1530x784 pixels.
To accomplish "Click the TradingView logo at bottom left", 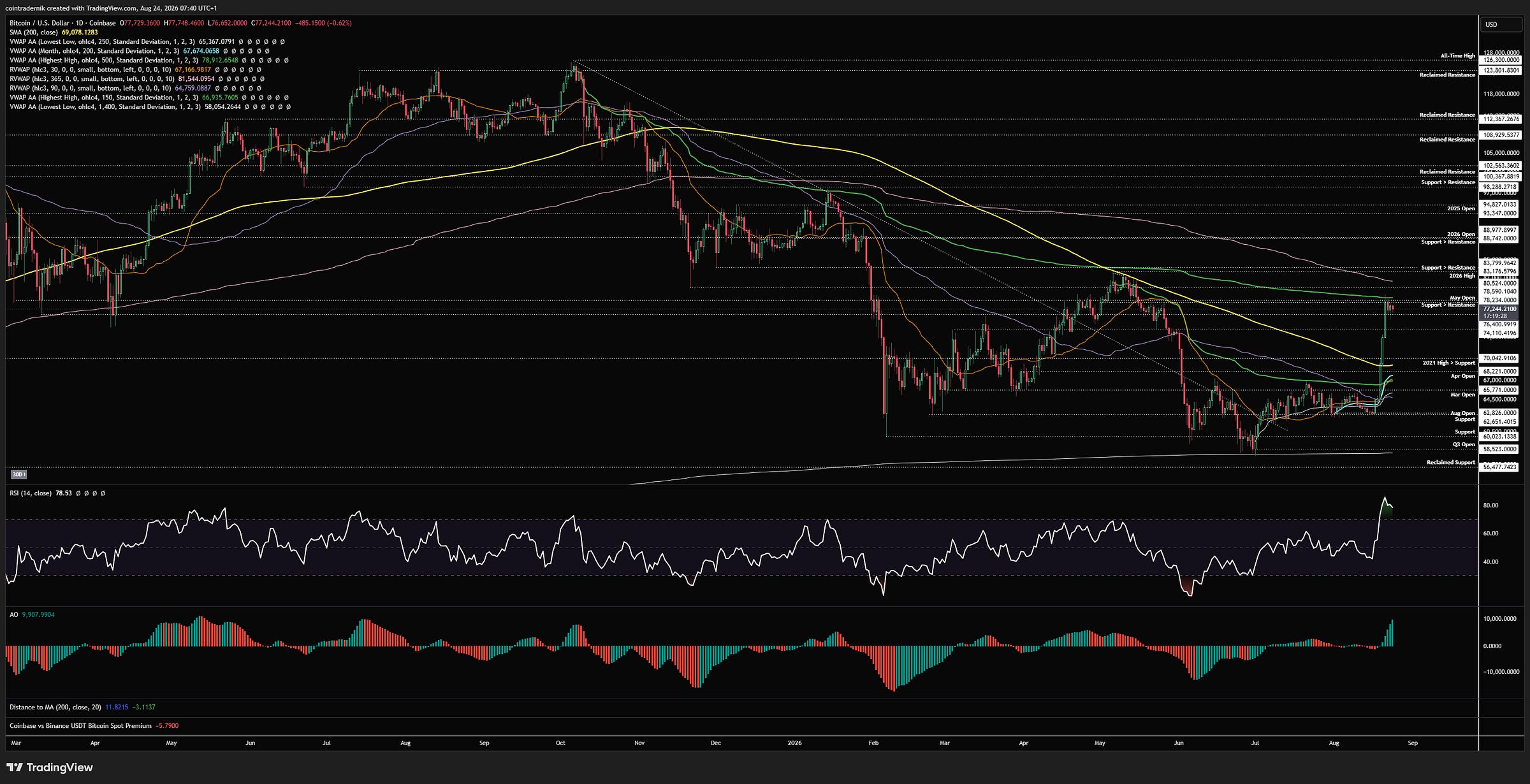I will 50,767.
